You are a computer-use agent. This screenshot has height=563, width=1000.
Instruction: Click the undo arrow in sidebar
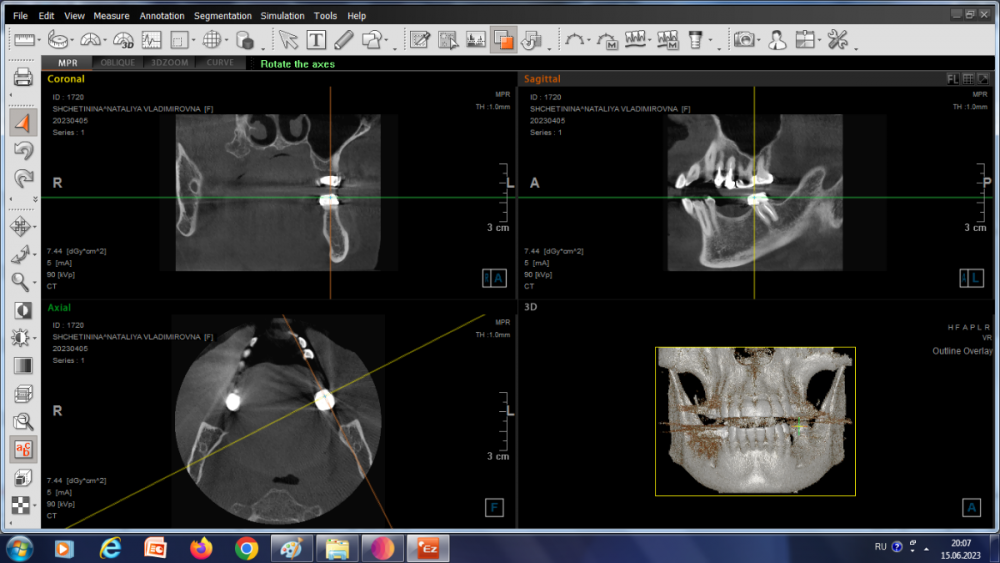tap(24, 150)
